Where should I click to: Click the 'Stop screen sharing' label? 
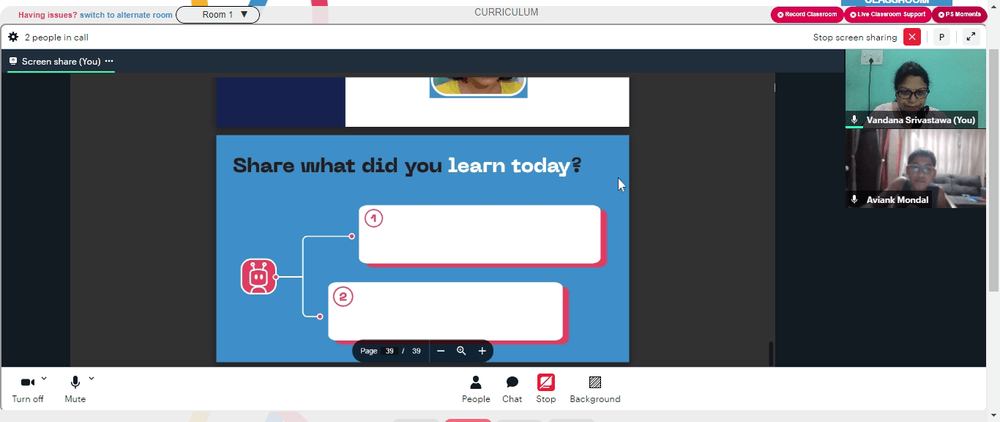pyautogui.click(x=855, y=38)
